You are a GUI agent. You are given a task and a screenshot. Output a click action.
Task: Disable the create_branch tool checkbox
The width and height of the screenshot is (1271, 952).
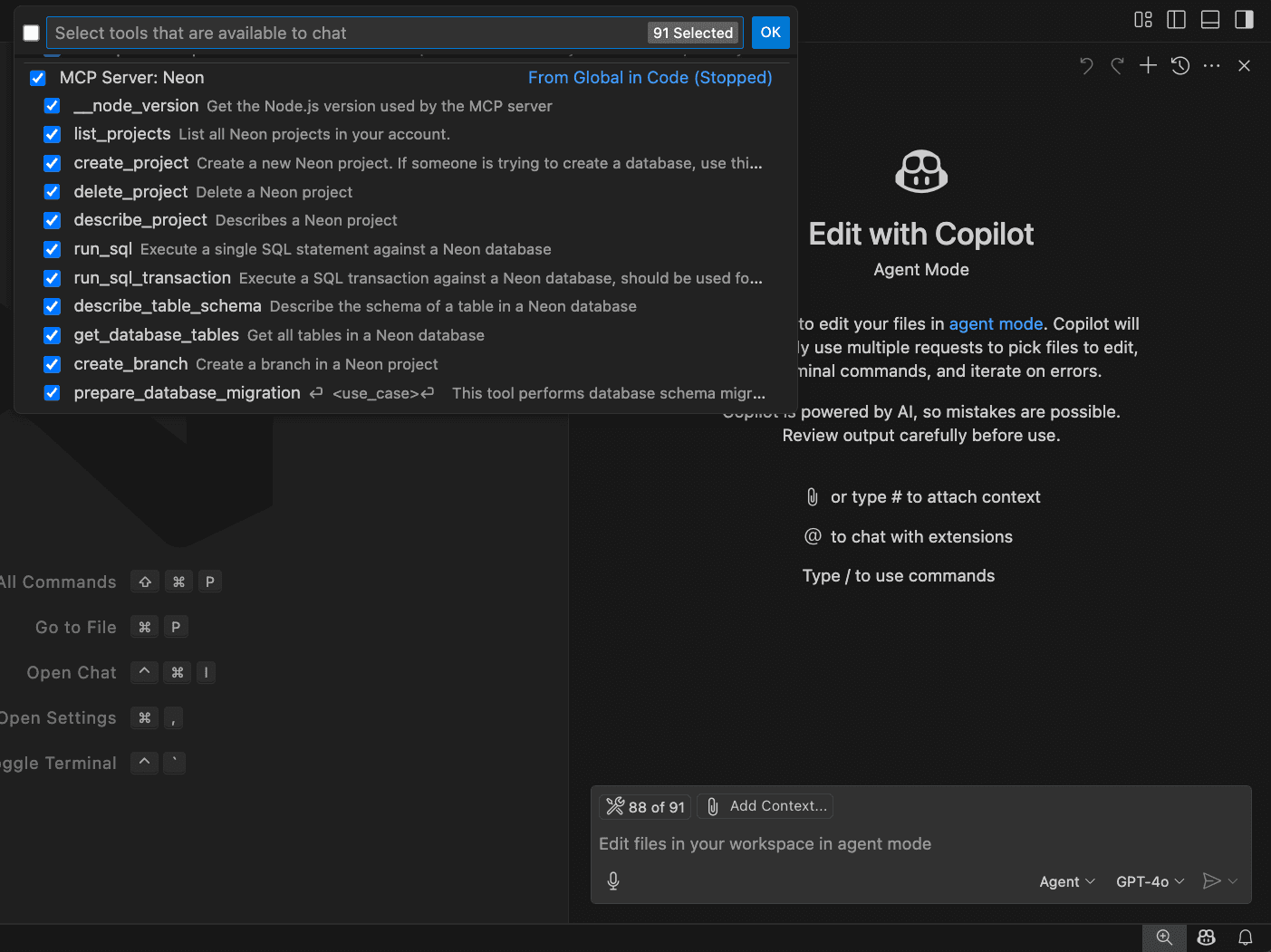coord(52,364)
